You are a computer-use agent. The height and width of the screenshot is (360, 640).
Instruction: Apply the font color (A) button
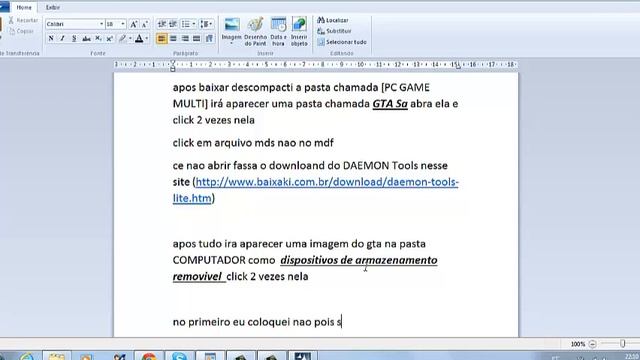(x=139, y=39)
